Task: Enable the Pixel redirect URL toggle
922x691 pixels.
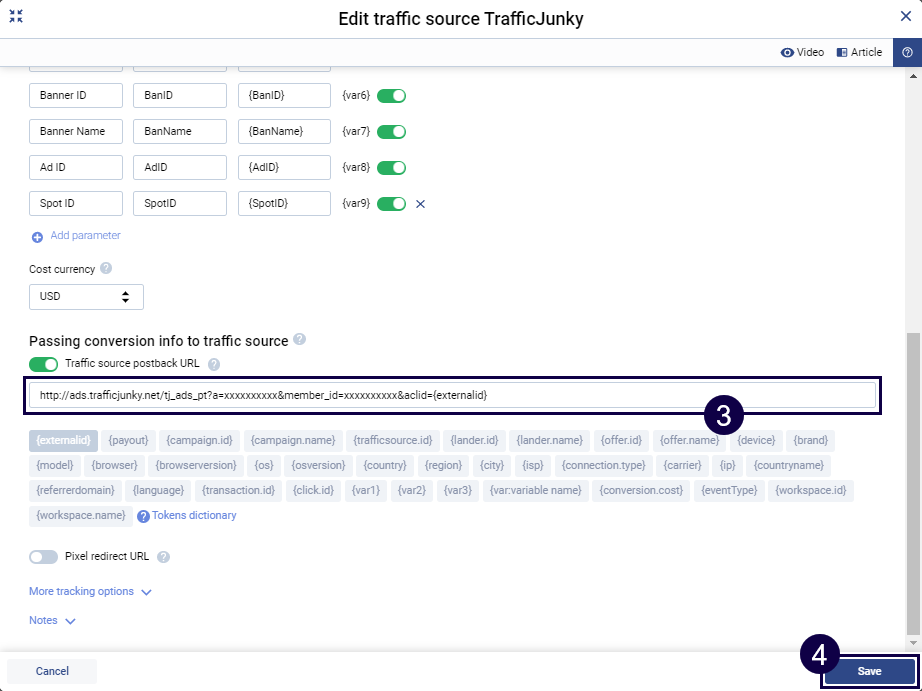Action: click(44, 557)
